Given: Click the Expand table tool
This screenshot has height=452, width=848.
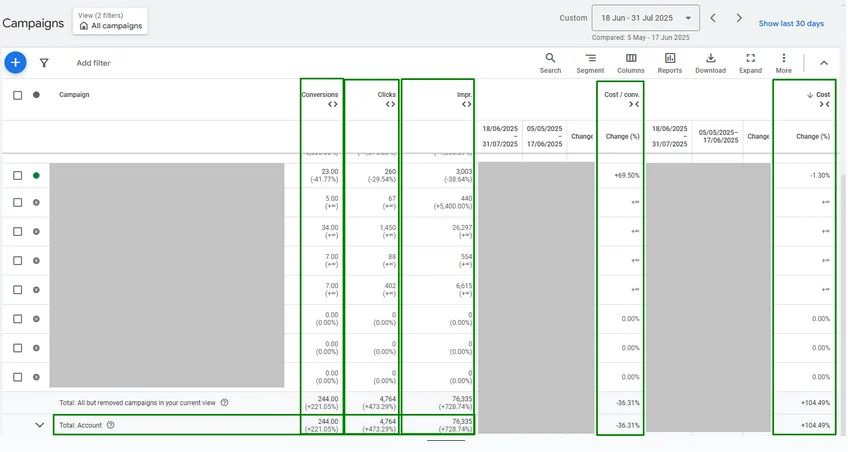Looking at the screenshot, I should pyautogui.click(x=750, y=63).
